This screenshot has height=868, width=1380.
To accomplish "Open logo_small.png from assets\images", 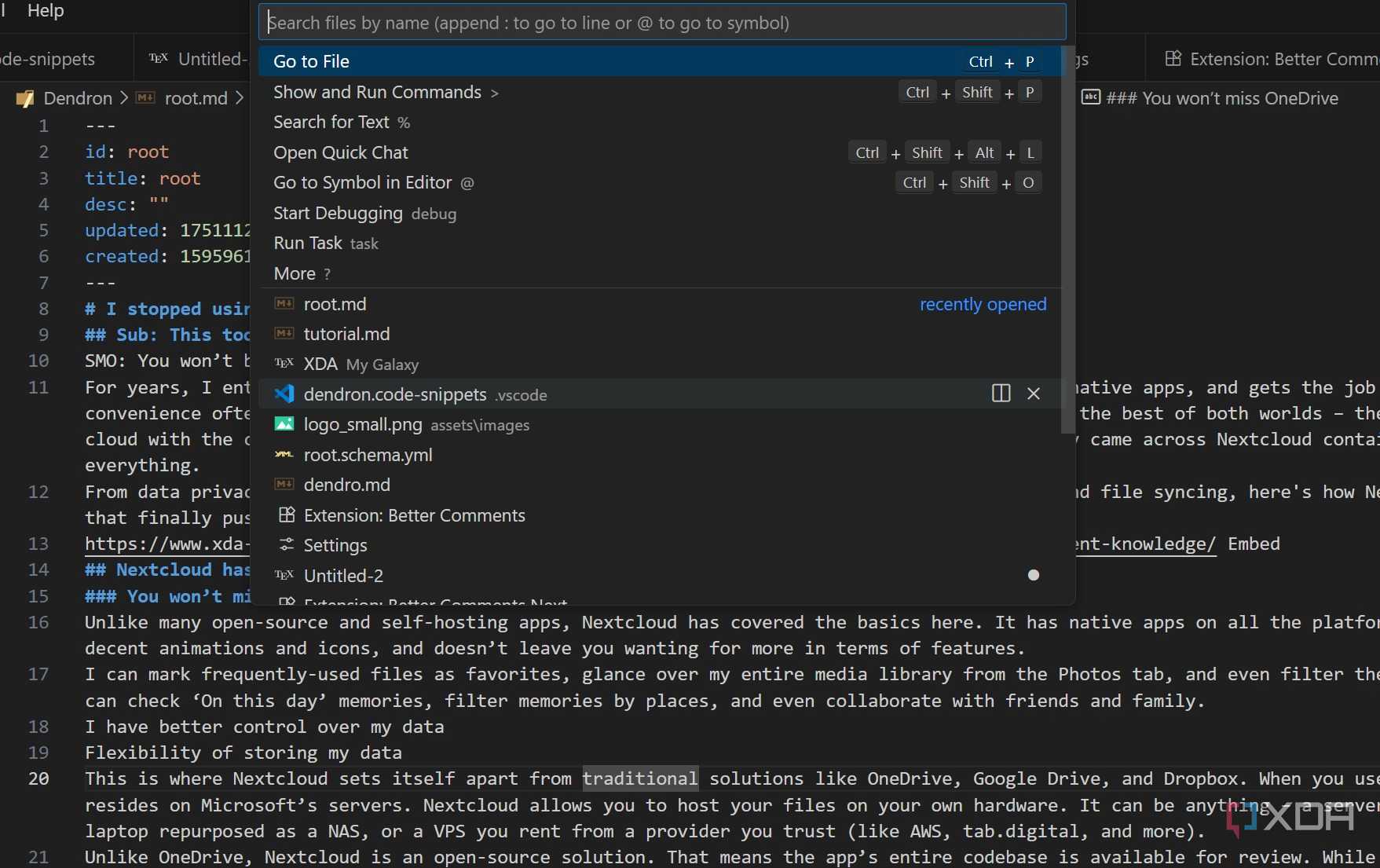I will [x=660, y=424].
